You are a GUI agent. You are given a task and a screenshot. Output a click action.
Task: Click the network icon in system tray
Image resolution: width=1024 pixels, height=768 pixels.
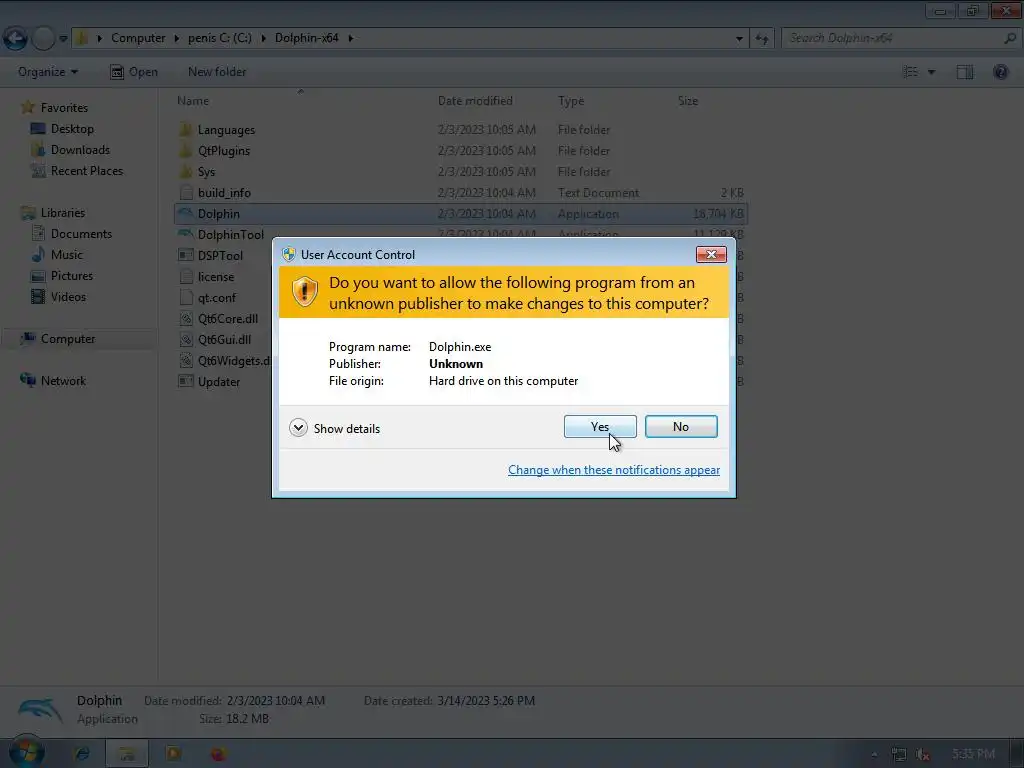click(x=899, y=754)
